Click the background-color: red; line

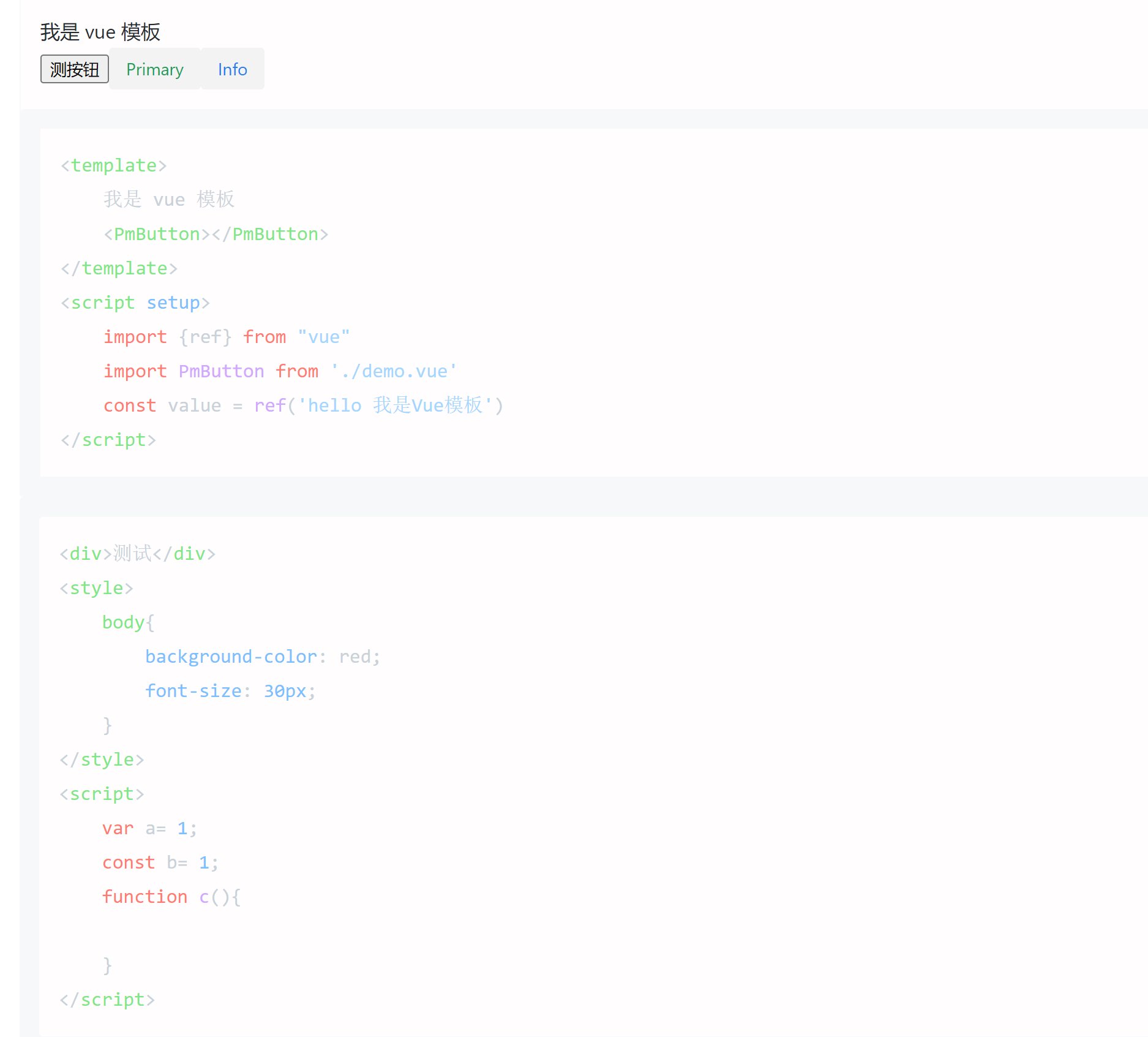tap(263, 657)
